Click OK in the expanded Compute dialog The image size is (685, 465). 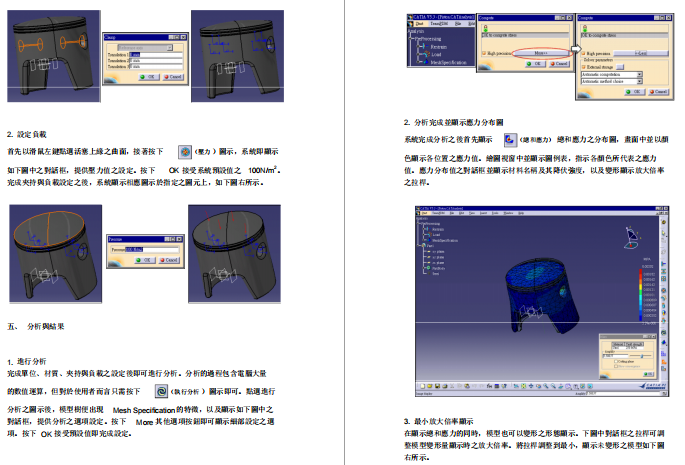[635, 91]
